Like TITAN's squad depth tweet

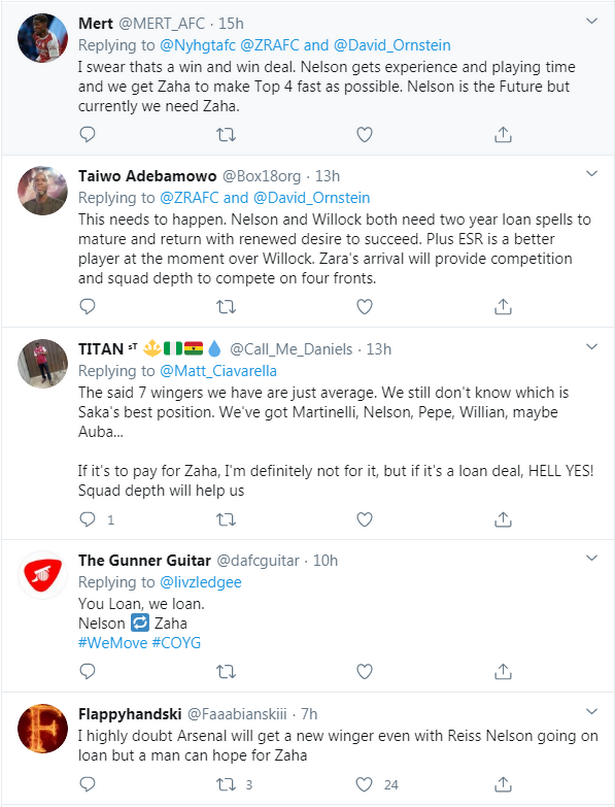point(365,519)
